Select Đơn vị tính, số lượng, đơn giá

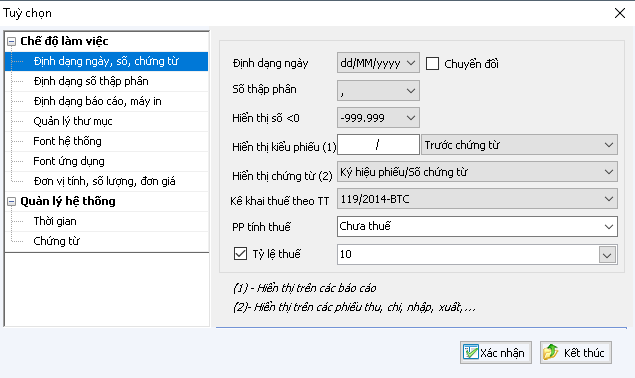[104, 181]
